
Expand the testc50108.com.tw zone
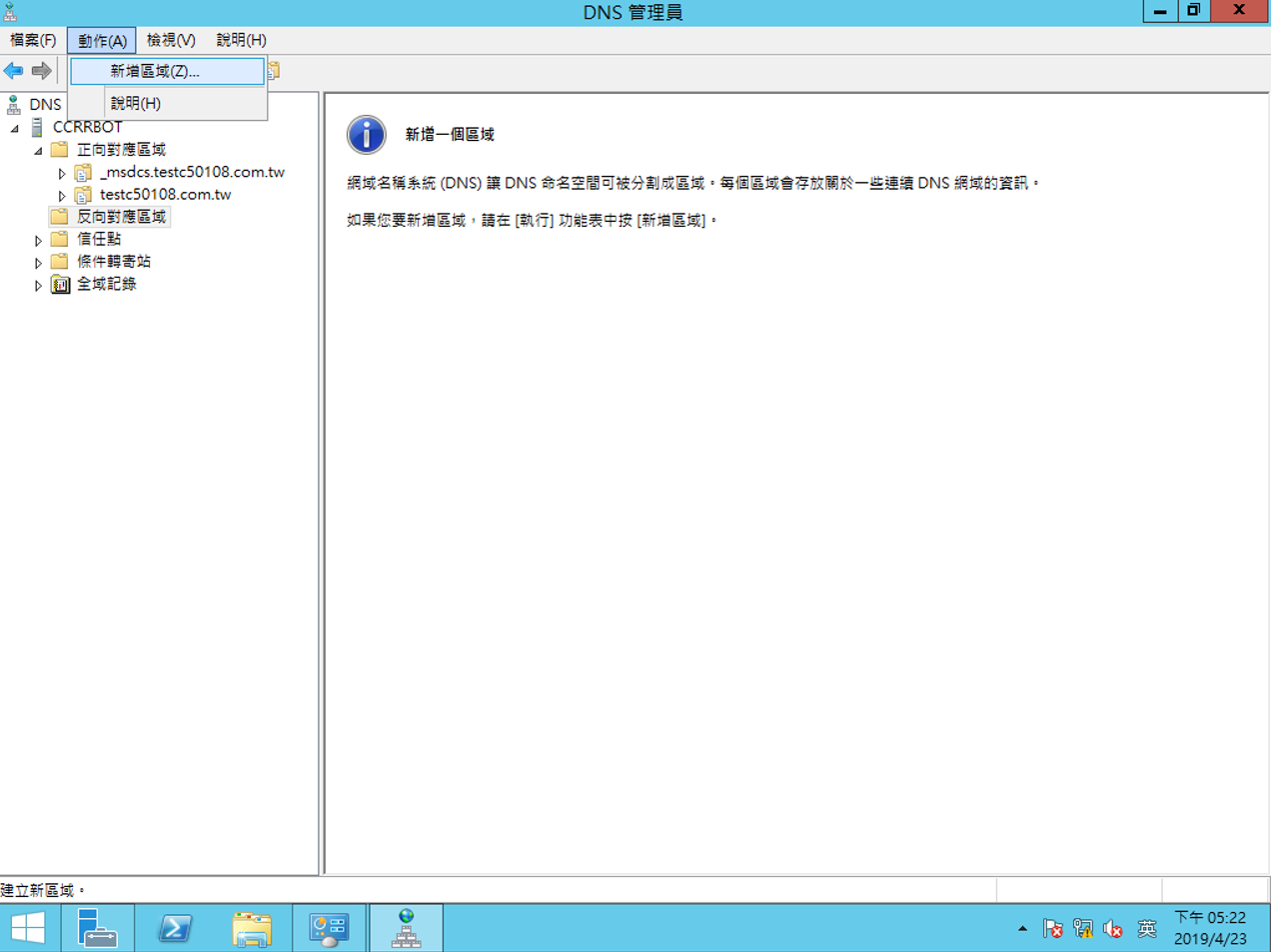[x=62, y=196]
